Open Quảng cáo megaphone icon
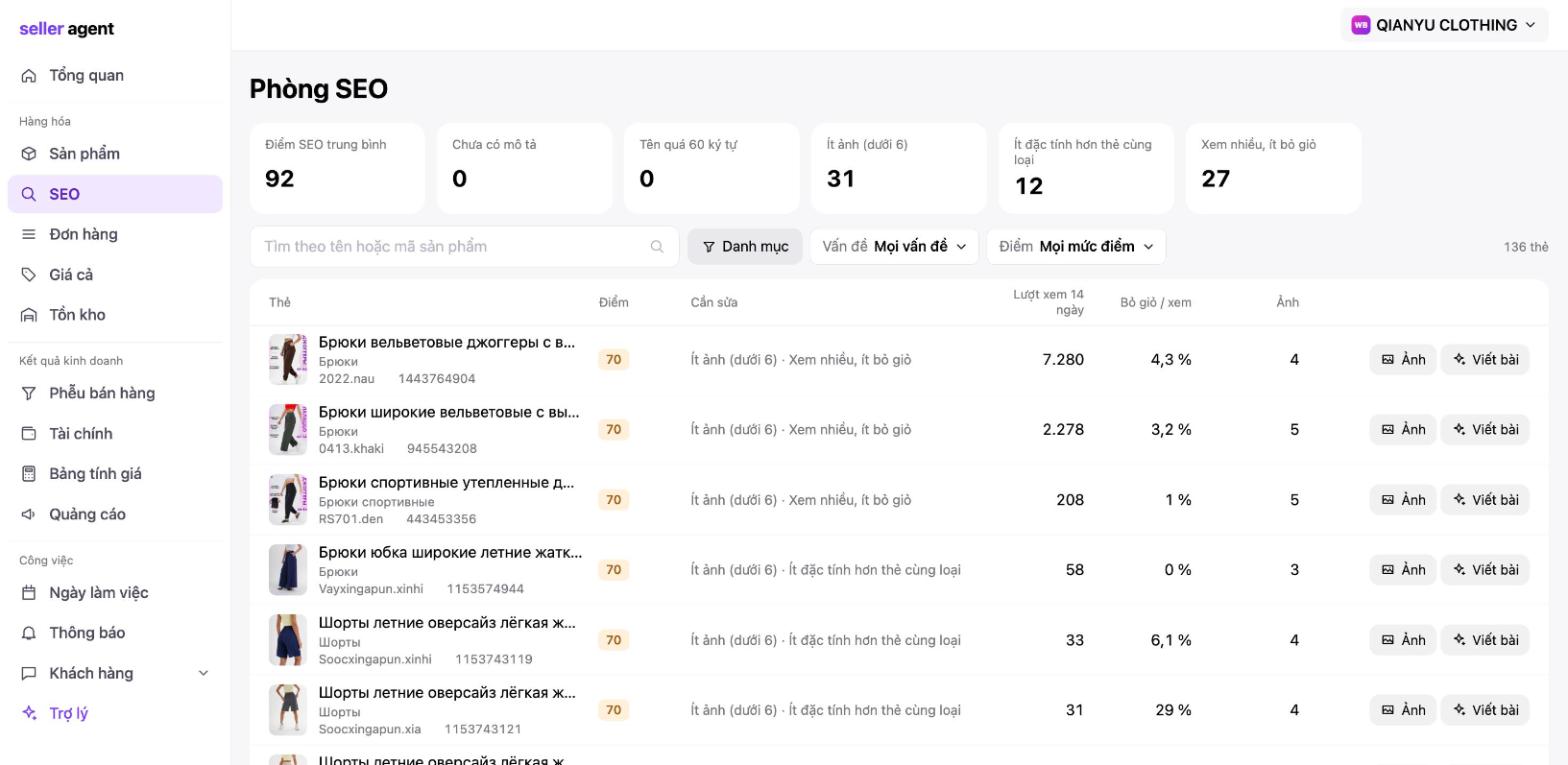This screenshot has height=765, width=1568. pyautogui.click(x=29, y=514)
